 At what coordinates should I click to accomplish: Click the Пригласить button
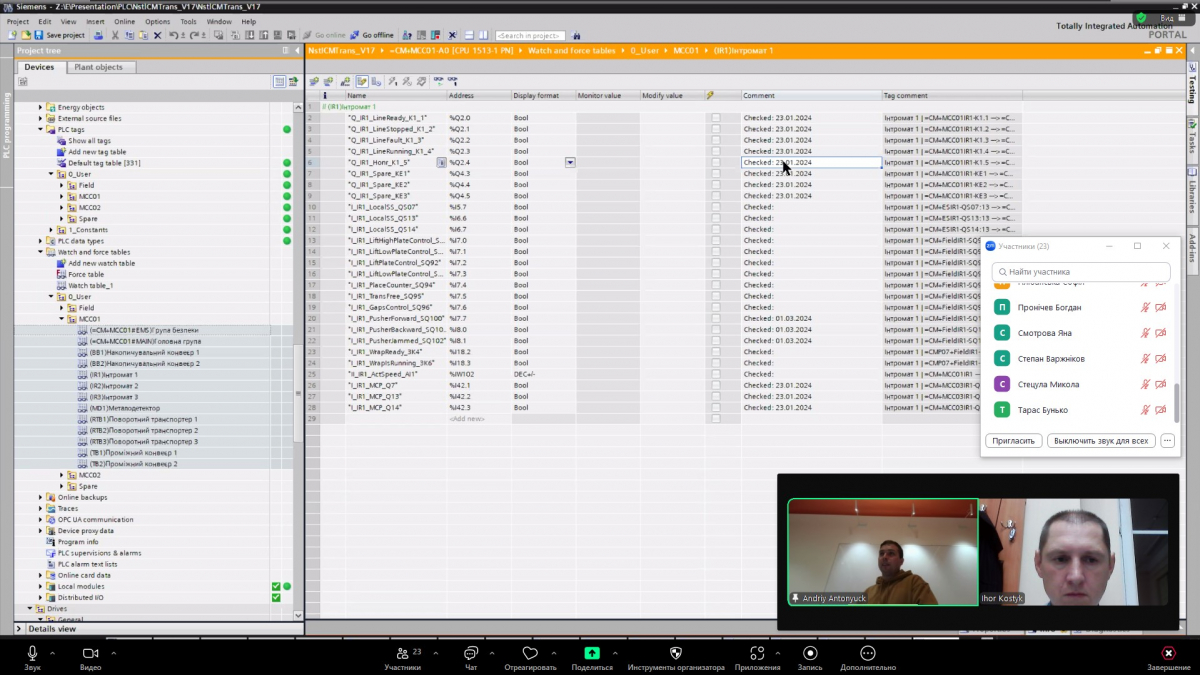[1014, 441]
